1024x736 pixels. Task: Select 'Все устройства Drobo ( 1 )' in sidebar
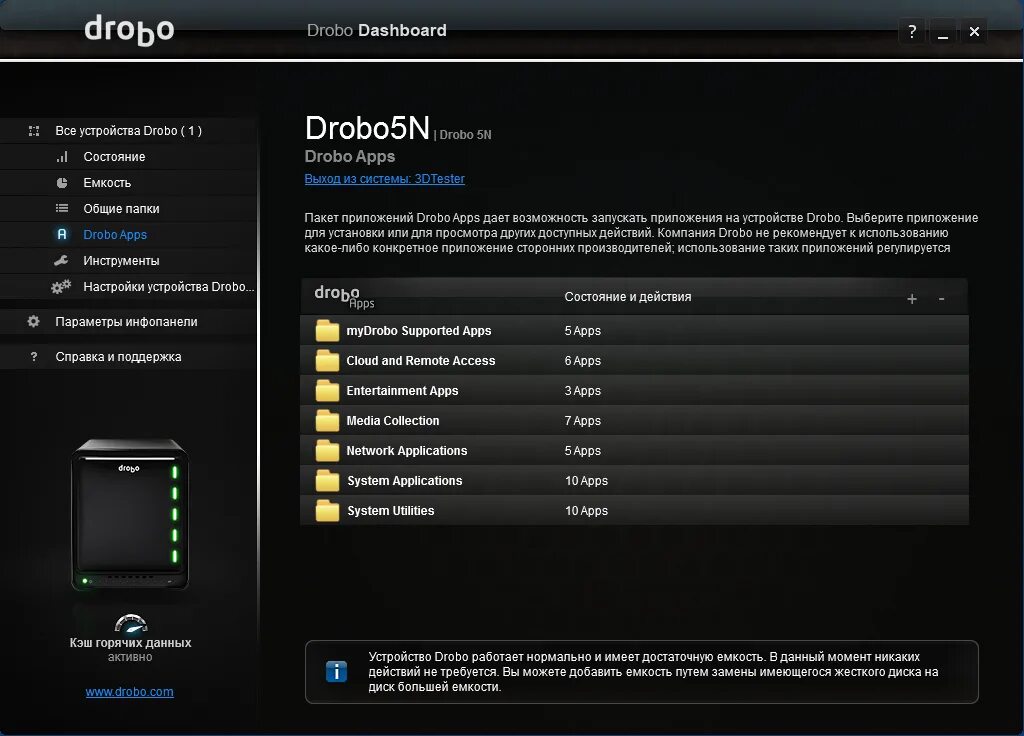[129, 131]
